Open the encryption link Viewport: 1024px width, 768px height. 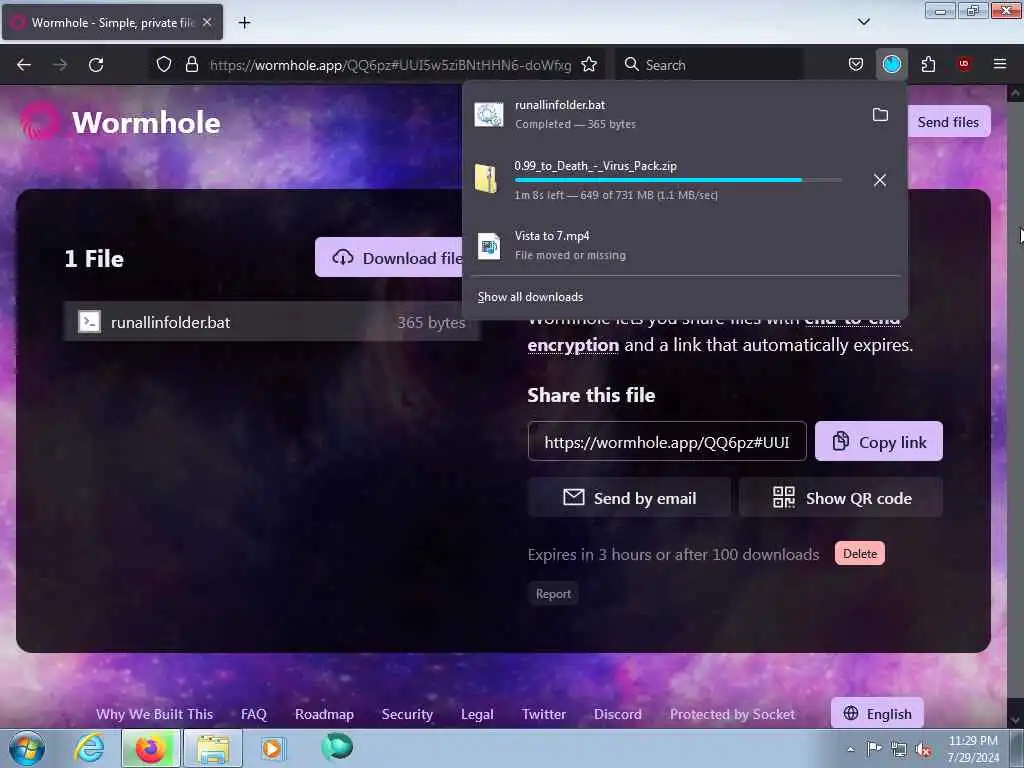[x=573, y=345]
